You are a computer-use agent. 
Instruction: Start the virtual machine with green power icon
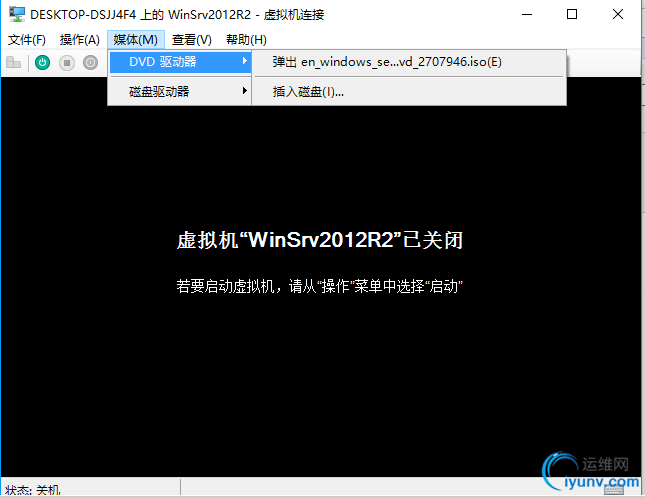click(x=42, y=63)
